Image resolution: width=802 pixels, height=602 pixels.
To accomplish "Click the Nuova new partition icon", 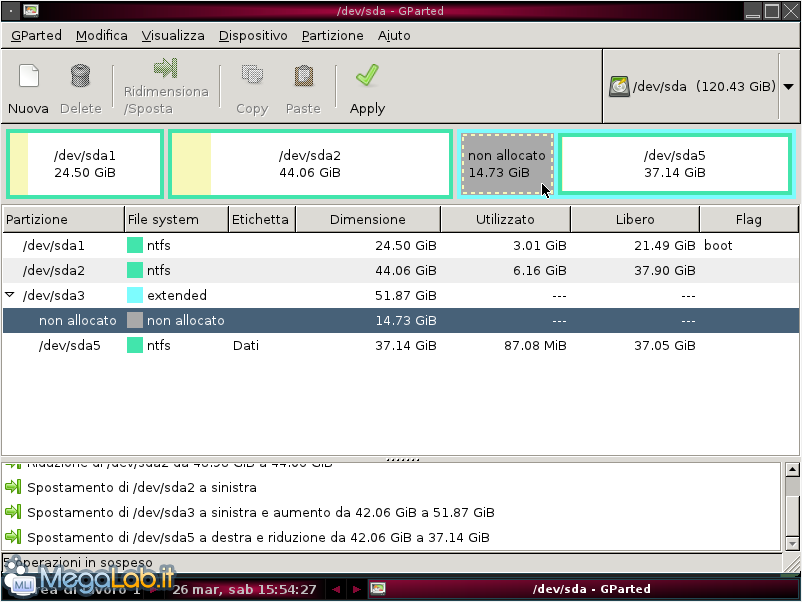I will (x=29, y=76).
